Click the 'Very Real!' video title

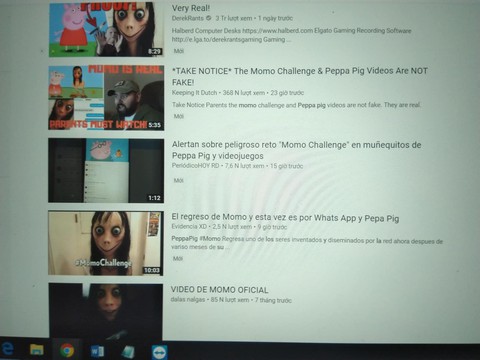(191, 8)
